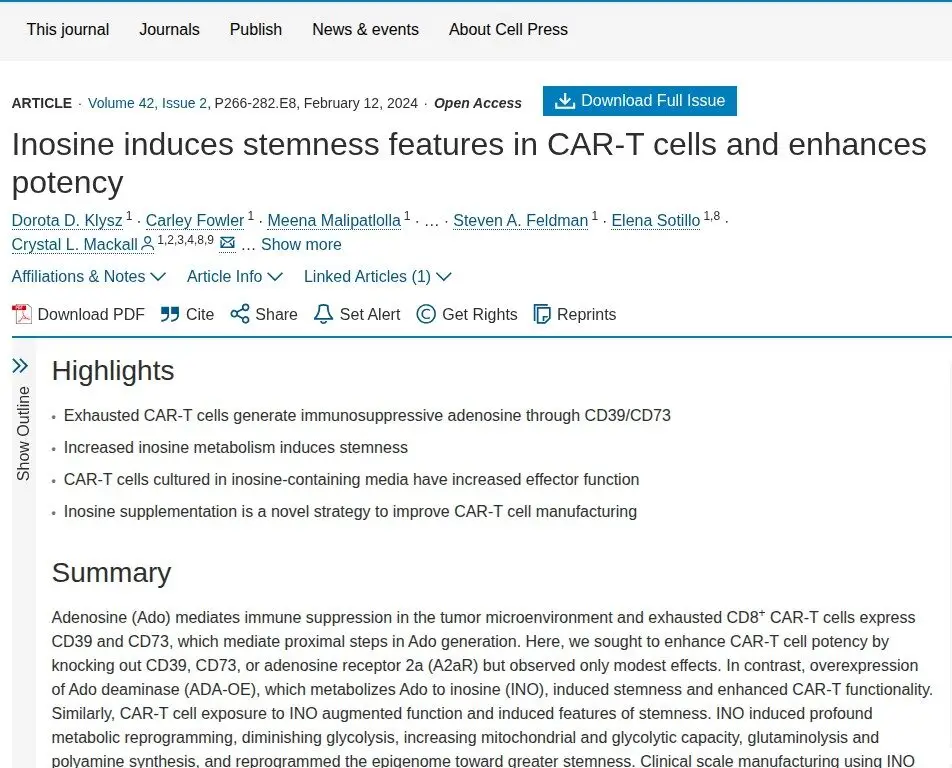Expand Affiliations & Notes dropdown
The height and width of the screenshot is (768, 952).
(x=89, y=276)
